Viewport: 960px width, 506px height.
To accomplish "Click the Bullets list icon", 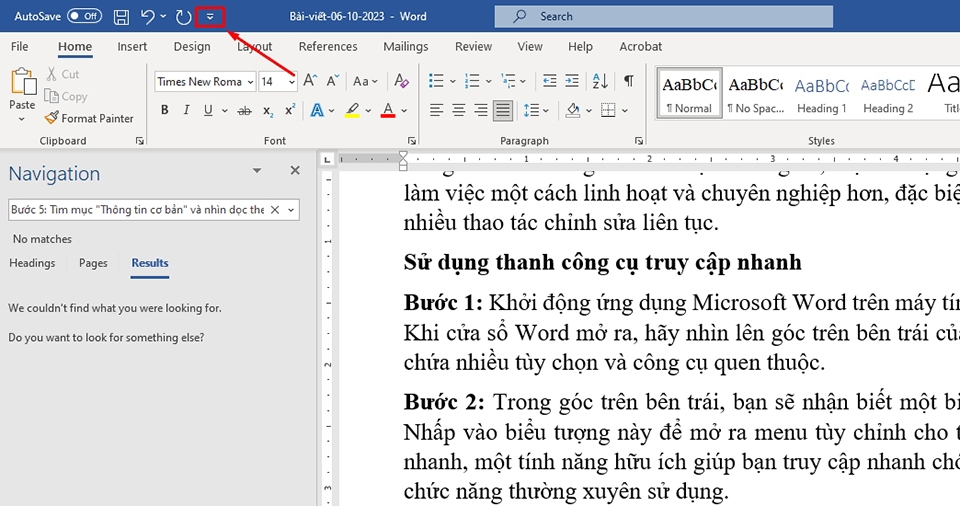I will pos(436,81).
